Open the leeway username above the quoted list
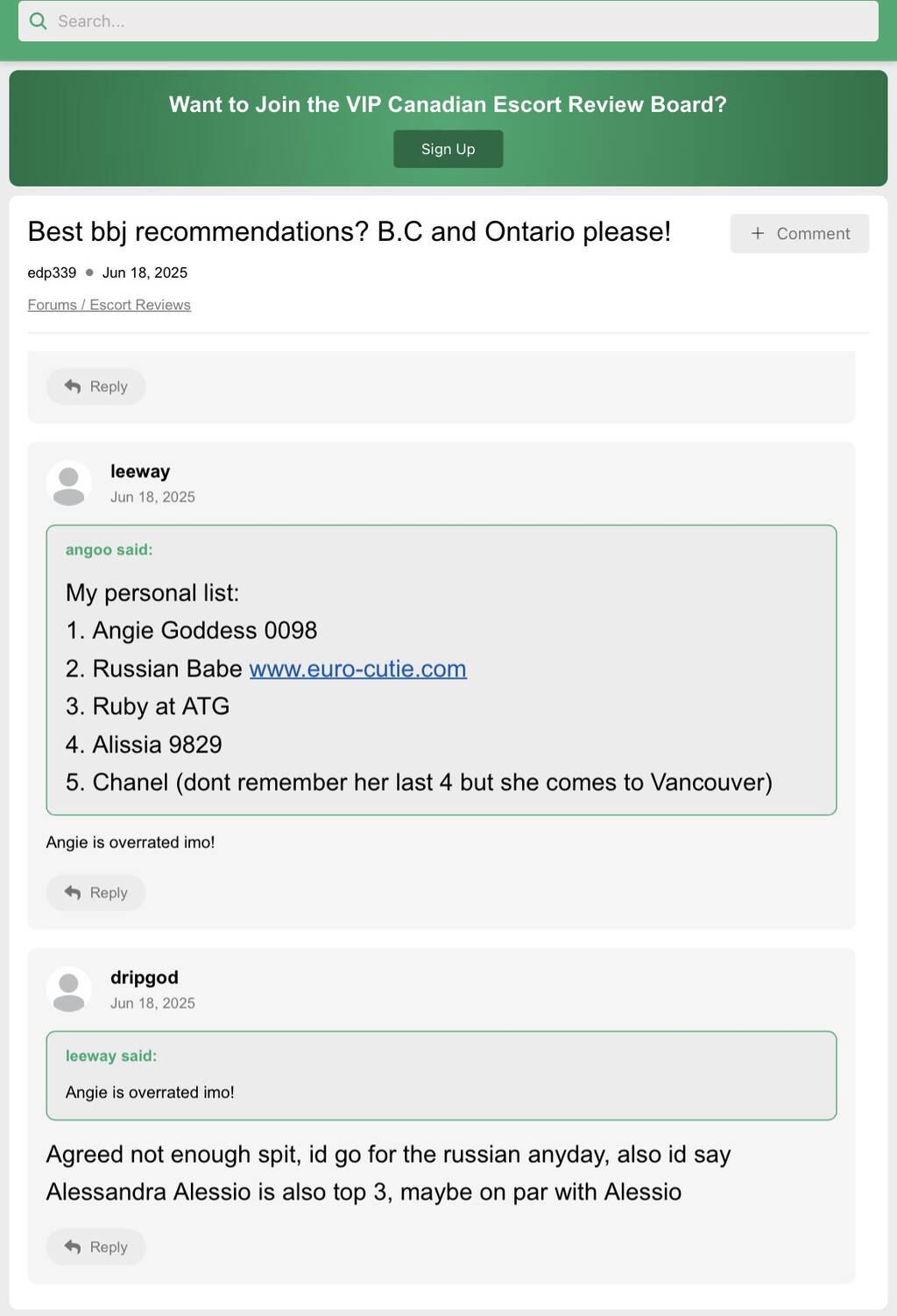The image size is (897, 1316). click(140, 471)
